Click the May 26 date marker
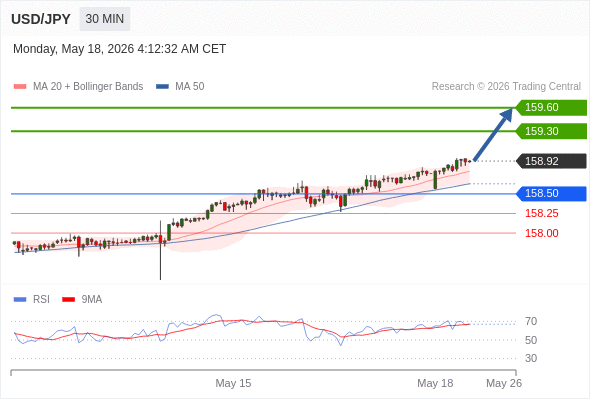This screenshot has width=590, height=400. point(504,383)
